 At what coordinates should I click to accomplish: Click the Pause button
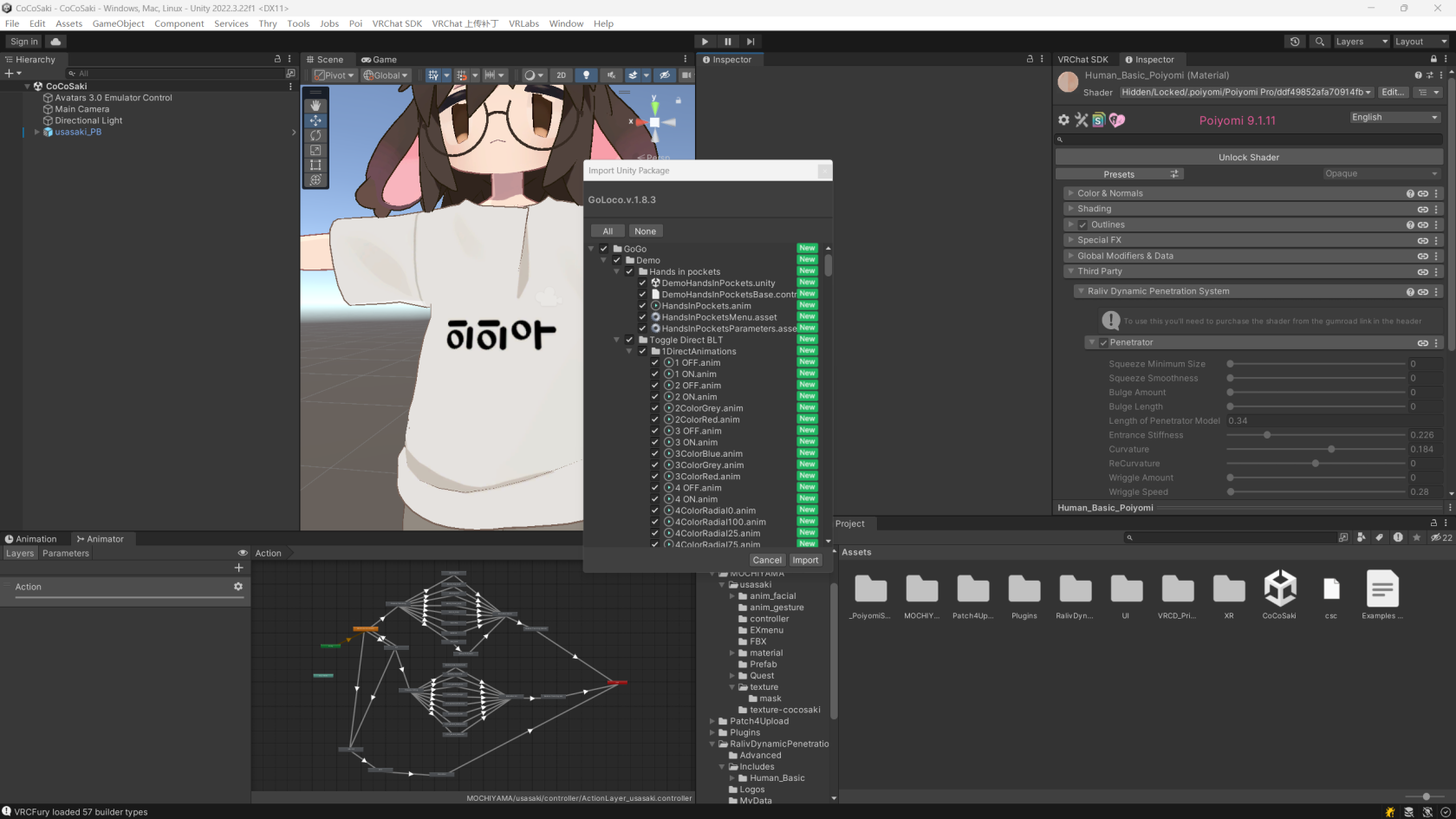[x=728, y=42]
